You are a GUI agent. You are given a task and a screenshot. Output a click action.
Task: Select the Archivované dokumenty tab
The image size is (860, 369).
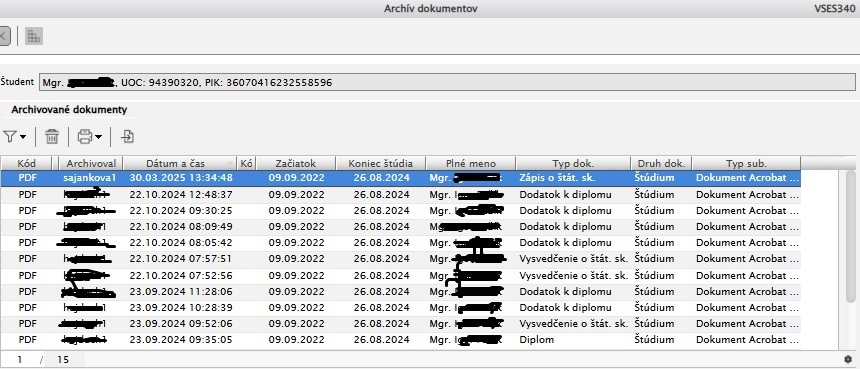(69, 110)
